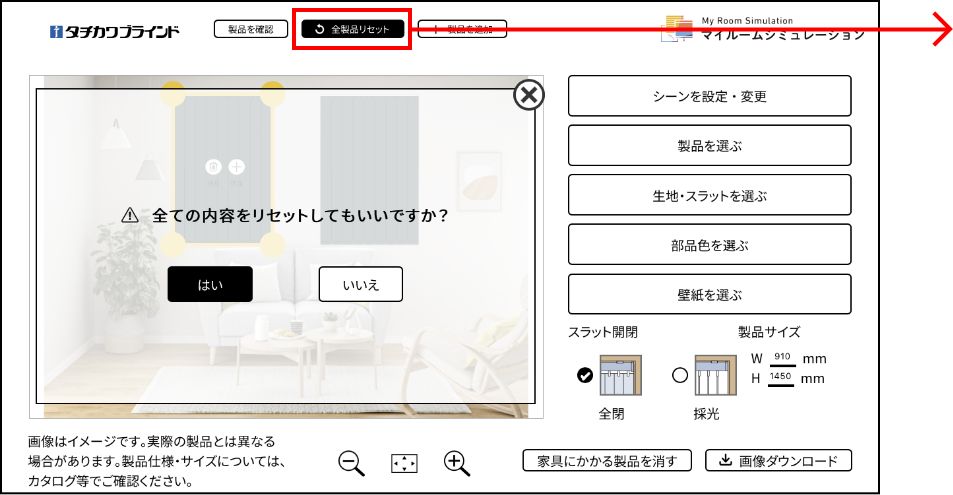Click the 全閉 blind thumbnail
Image resolution: width=953 pixels, height=495 pixels.
(x=620, y=376)
